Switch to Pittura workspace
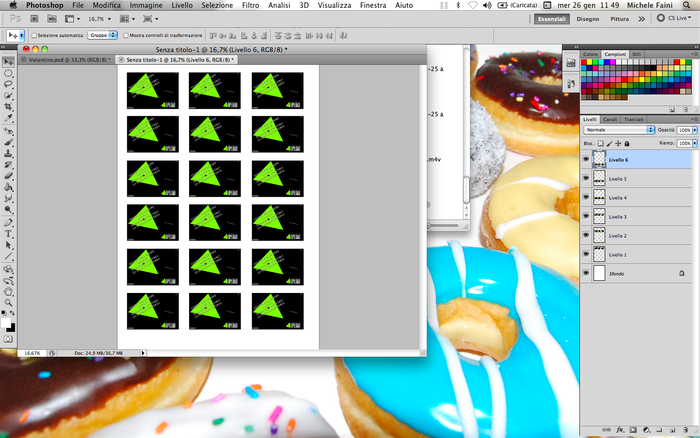Screen dimensions: 700x438 pos(620,19)
